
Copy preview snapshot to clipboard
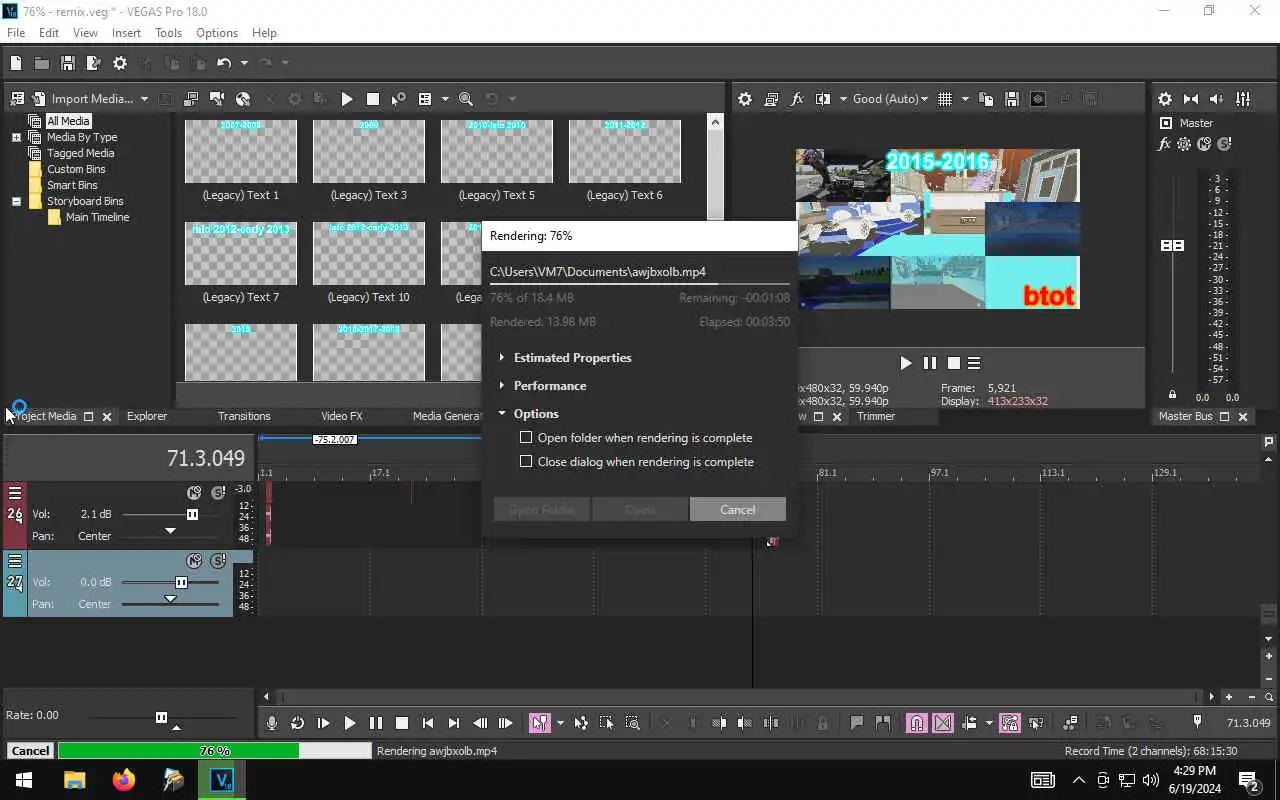tap(986, 99)
